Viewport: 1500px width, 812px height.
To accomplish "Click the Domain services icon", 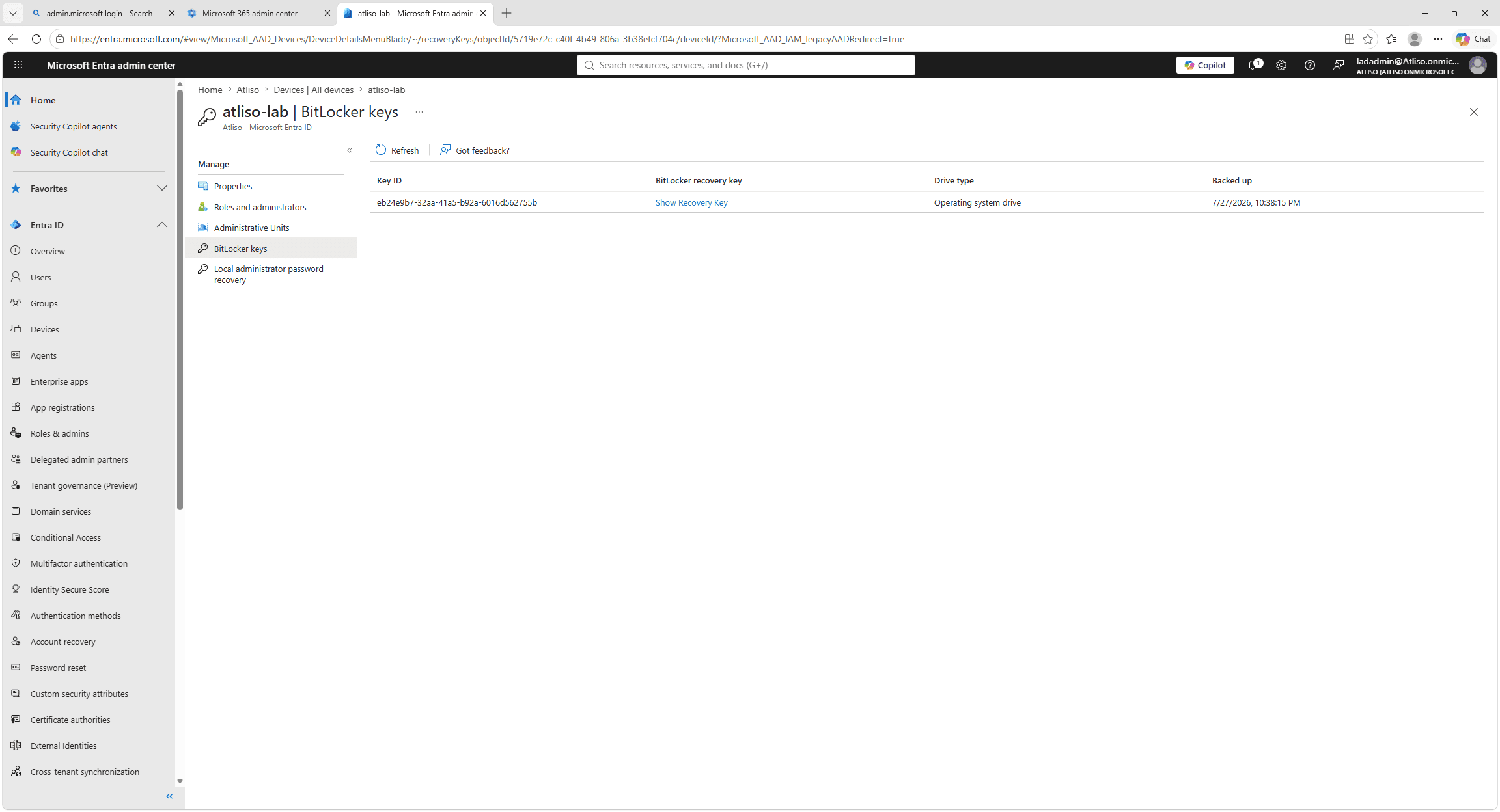I will click(16, 511).
